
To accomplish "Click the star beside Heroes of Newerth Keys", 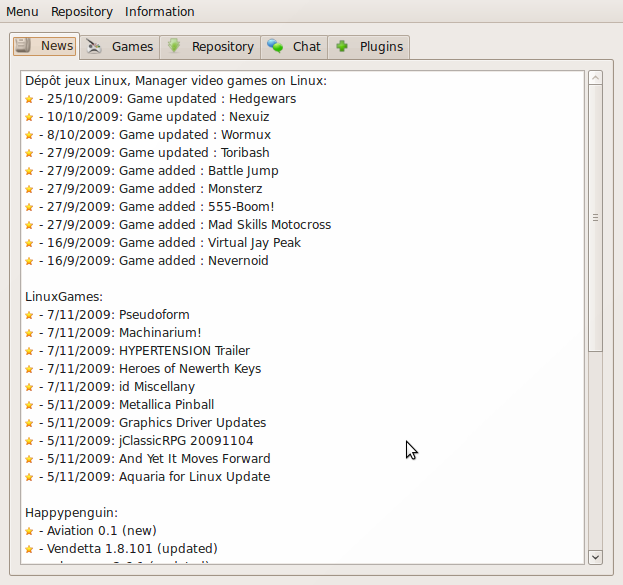I will point(29,369).
